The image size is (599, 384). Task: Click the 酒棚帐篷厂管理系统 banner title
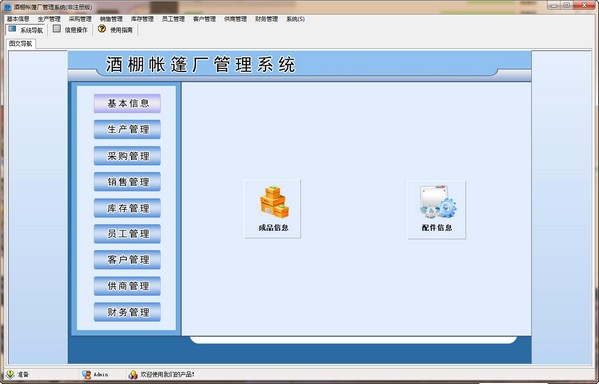coord(201,65)
